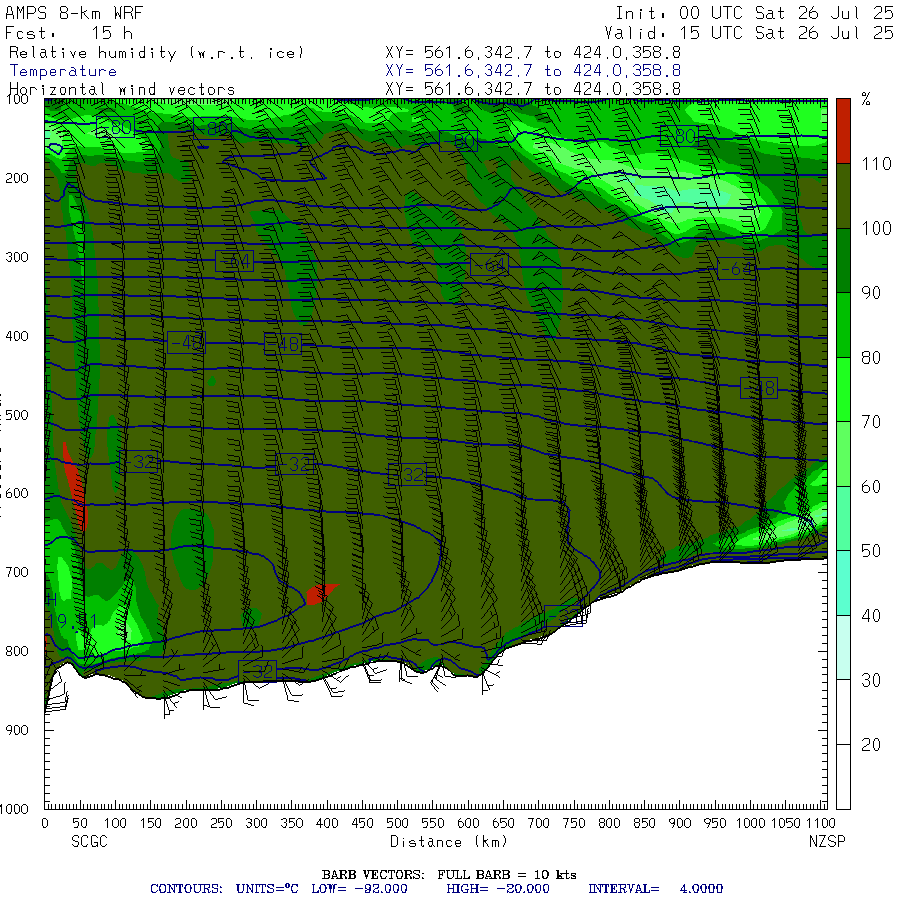Select the "INTERVAL= 4.0000" footer value

pos(655,889)
